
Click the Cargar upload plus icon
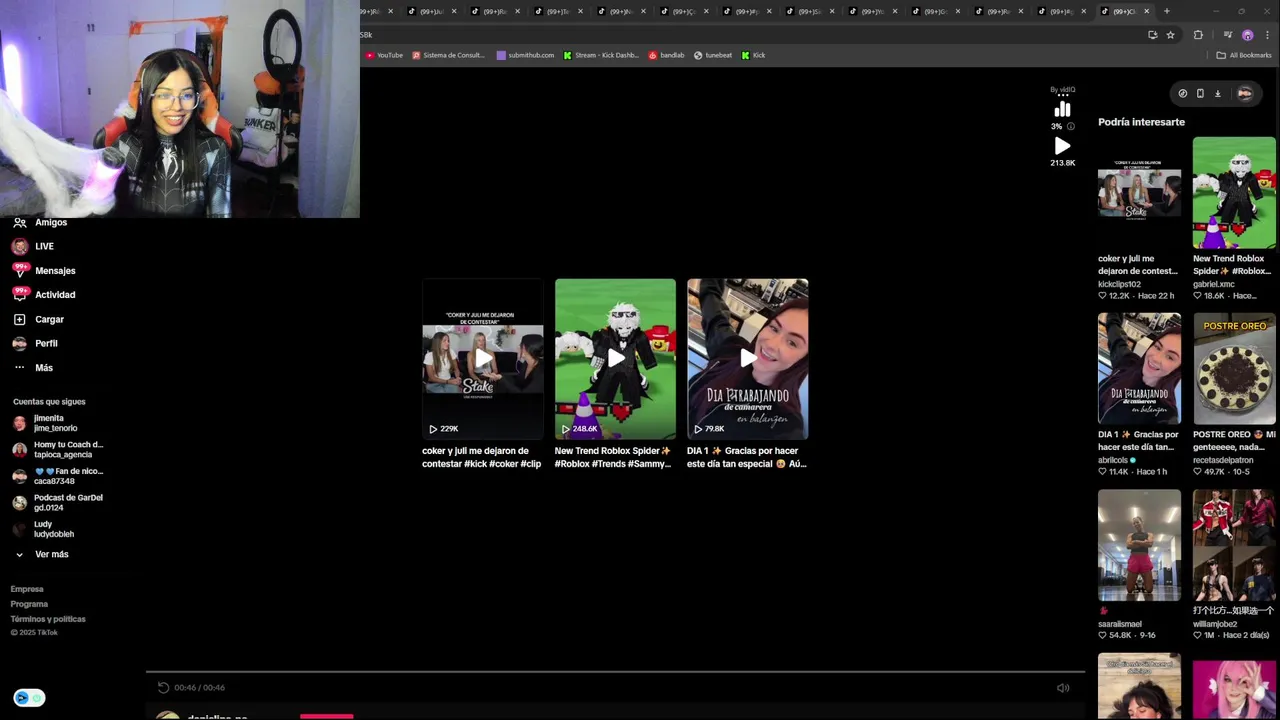(19, 319)
